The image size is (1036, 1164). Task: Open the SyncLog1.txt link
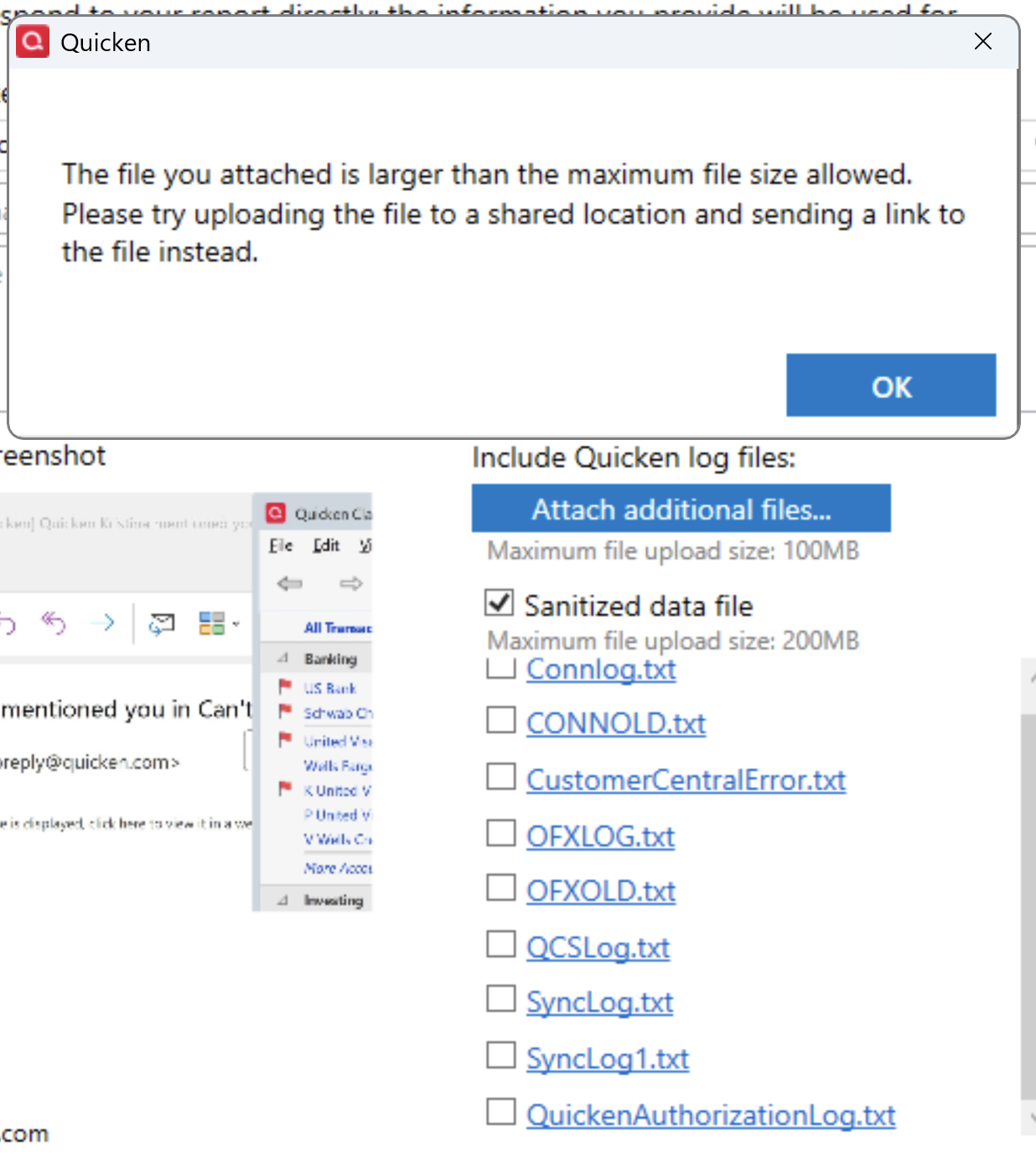[608, 1059]
